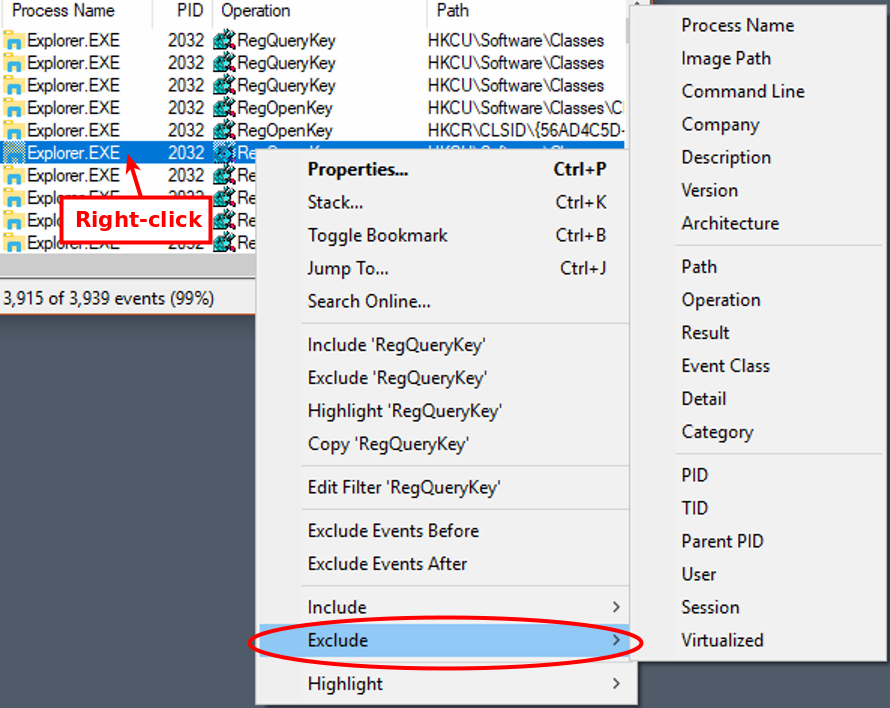Click the horizontal scrollbar under the event list

[128, 267]
